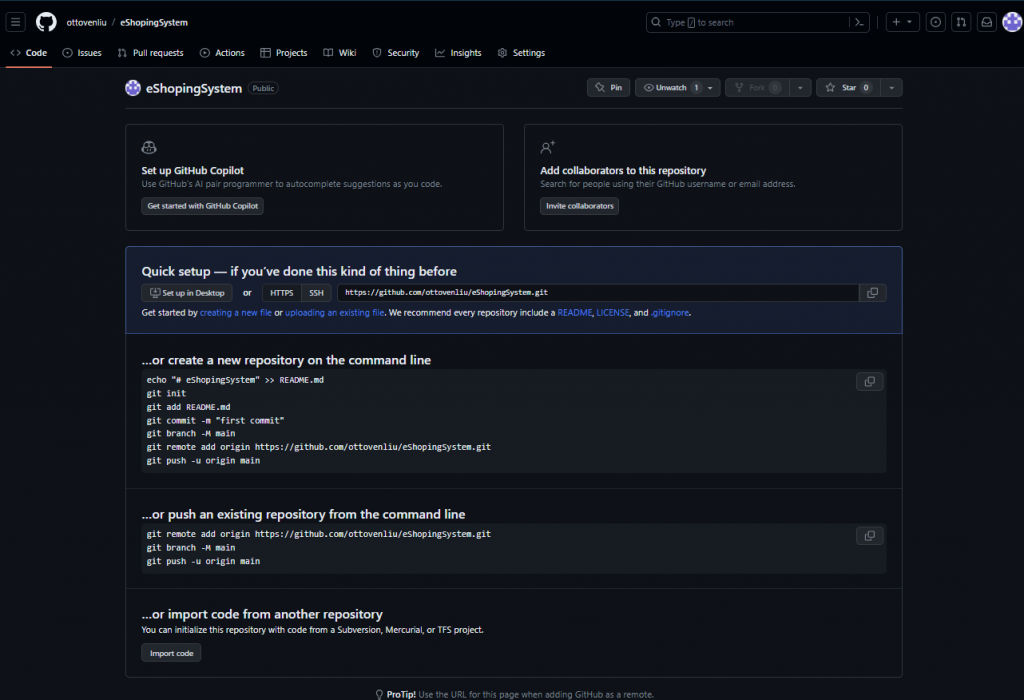This screenshot has height=700, width=1024.
Task: Click Set up in Desktop button
Action: click(187, 293)
